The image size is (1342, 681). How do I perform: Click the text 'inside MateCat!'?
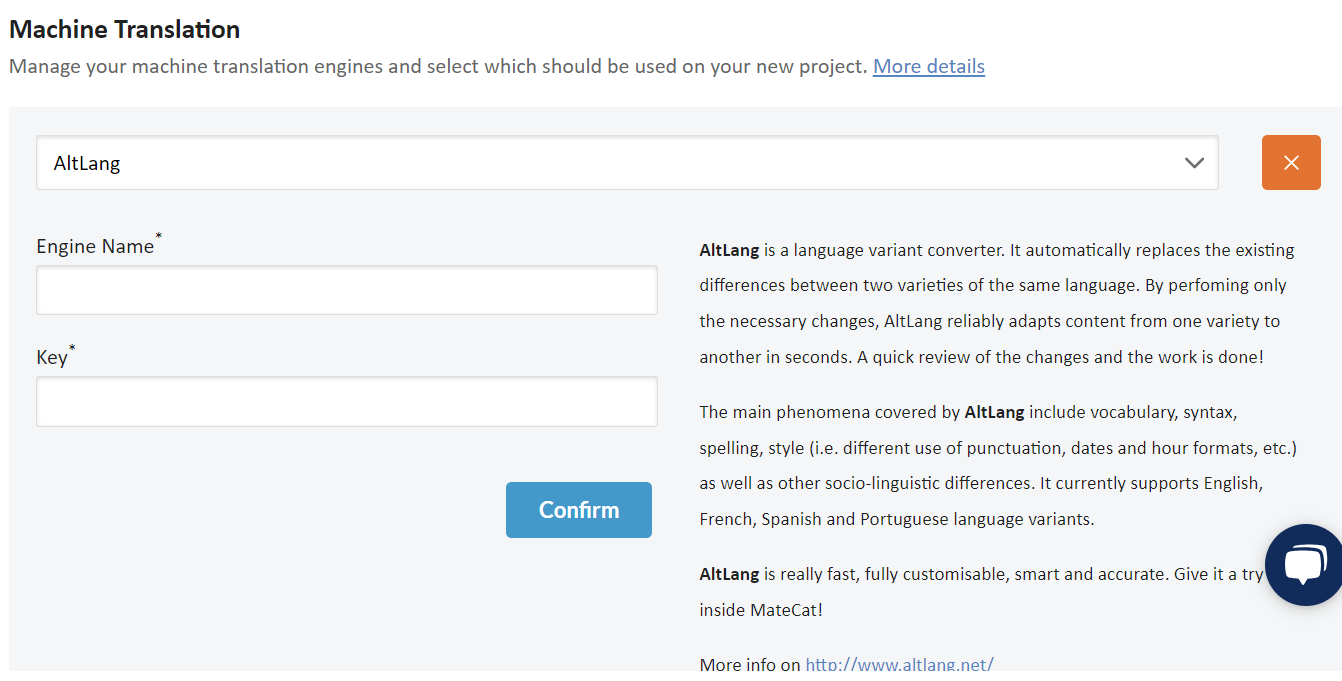click(761, 610)
